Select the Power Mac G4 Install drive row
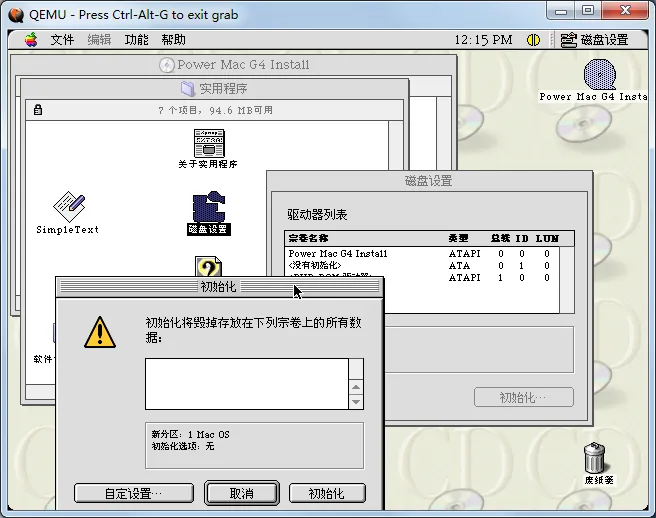The height and width of the screenshot is (518, 656). click(421, 254)
